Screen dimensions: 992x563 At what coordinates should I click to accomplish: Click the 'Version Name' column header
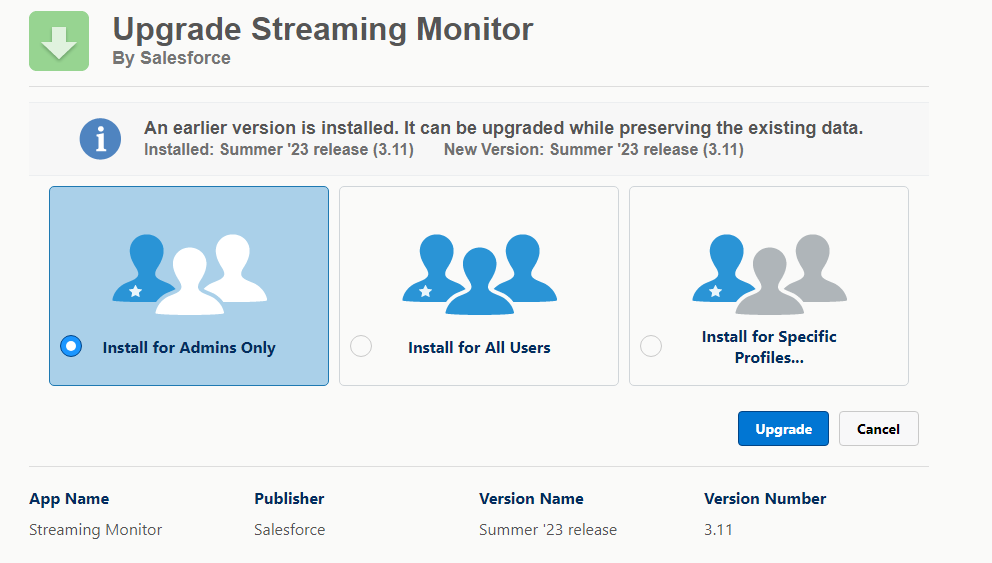pyautogui.click(x=531, y=498)
